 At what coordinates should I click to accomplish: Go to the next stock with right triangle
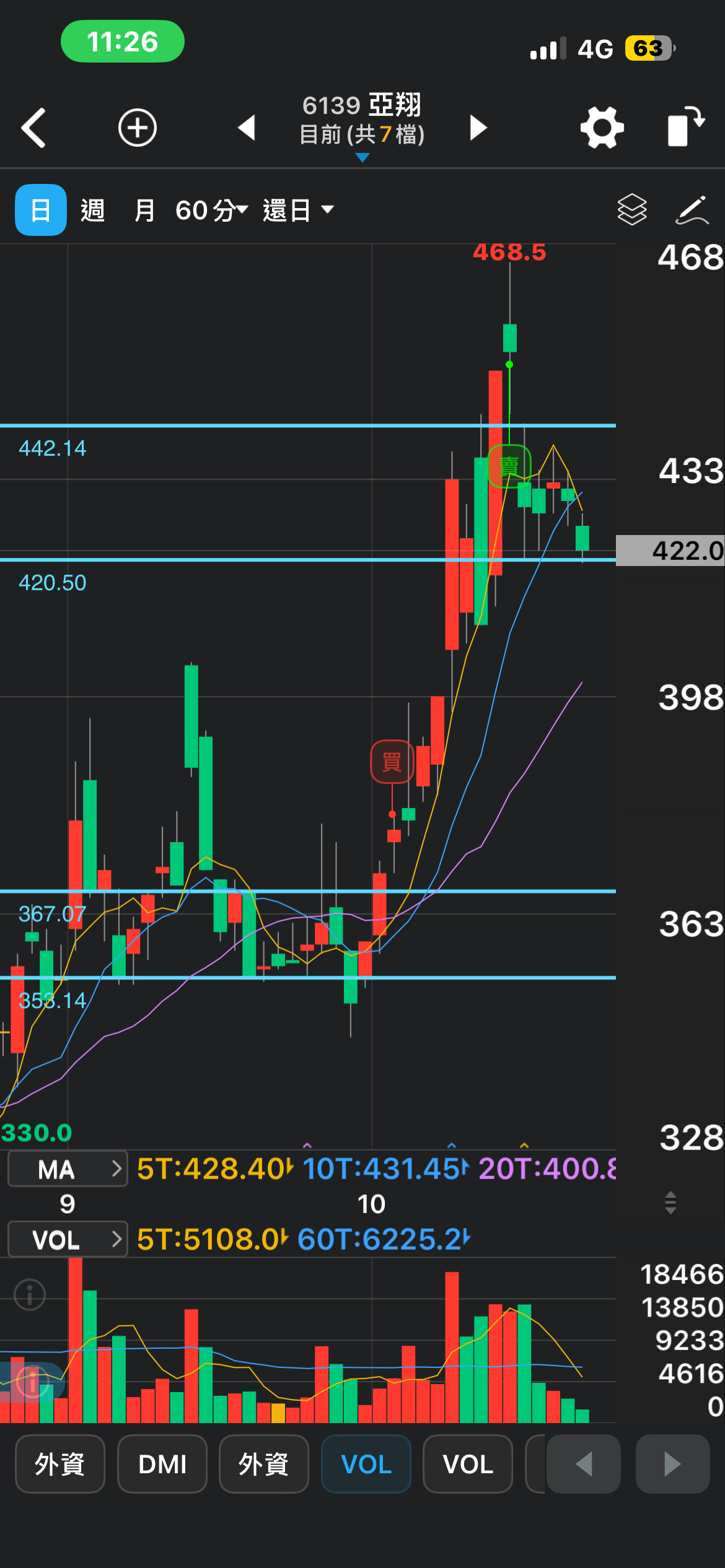(x=478, y=128)
